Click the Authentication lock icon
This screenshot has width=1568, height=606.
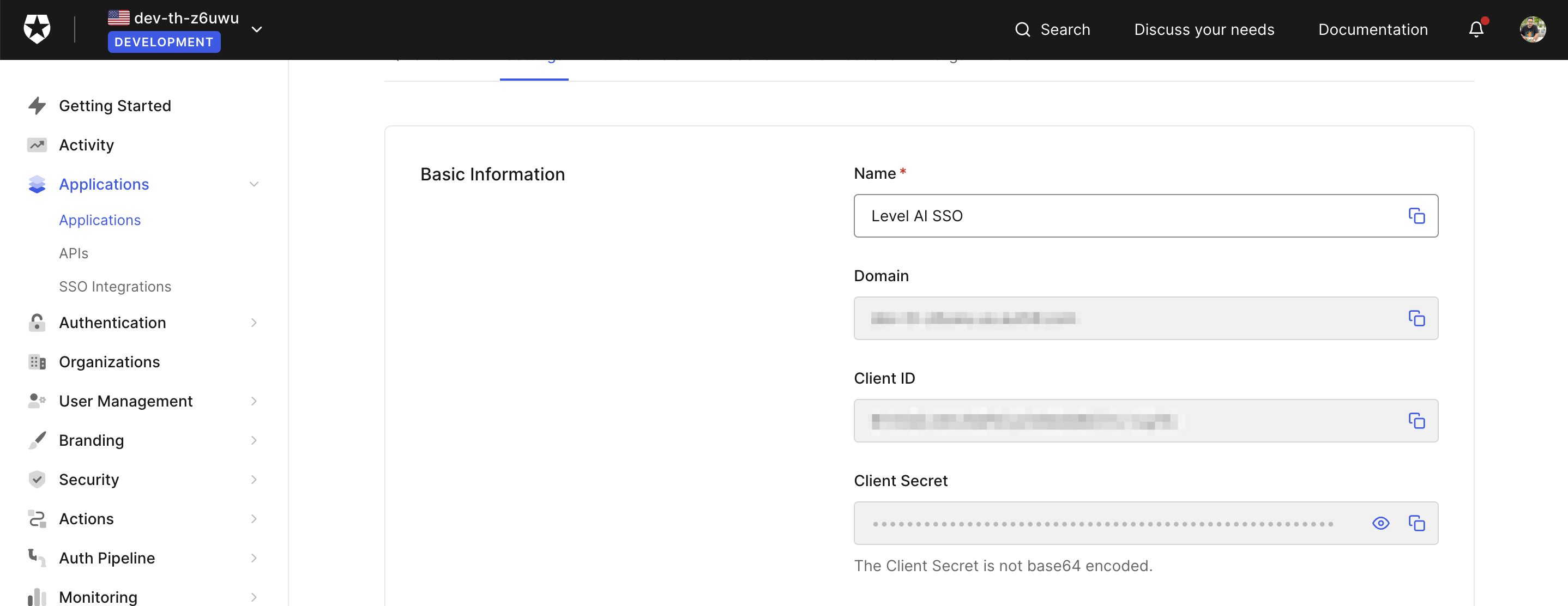(37, 323)
